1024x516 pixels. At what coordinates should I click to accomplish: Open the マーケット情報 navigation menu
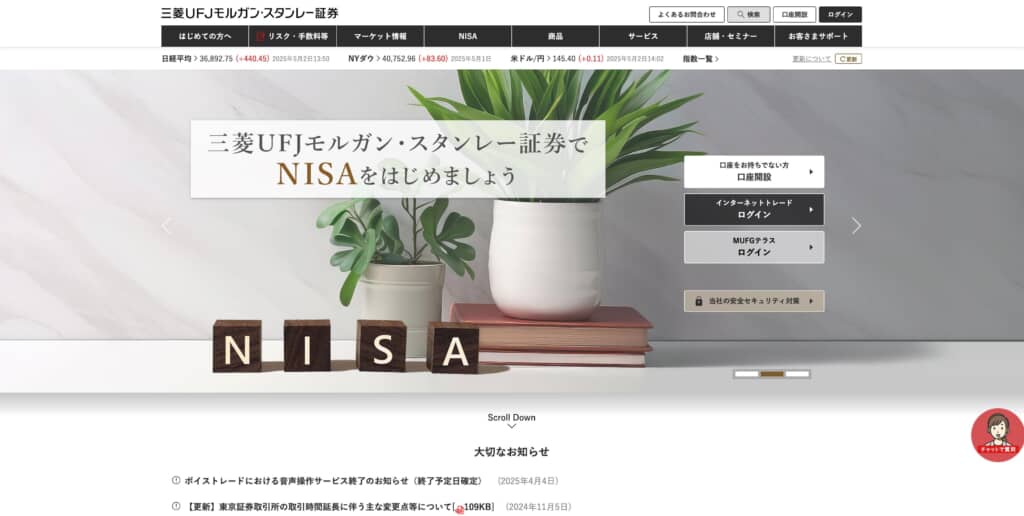tap(380, 37)
